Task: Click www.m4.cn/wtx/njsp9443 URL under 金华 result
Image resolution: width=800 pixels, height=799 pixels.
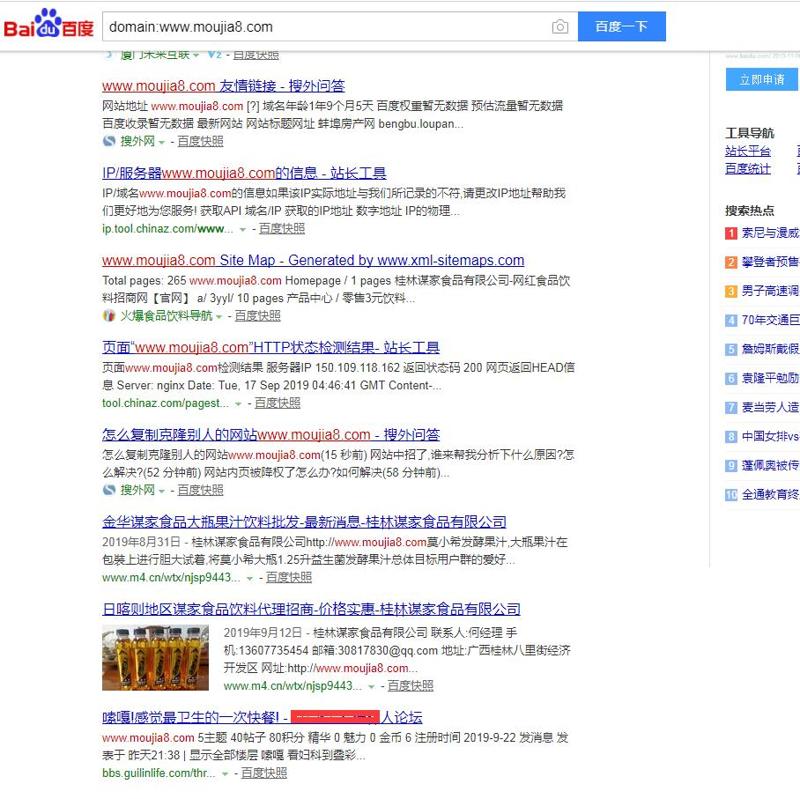Action: pyautogui.click(x=171, y=578)
